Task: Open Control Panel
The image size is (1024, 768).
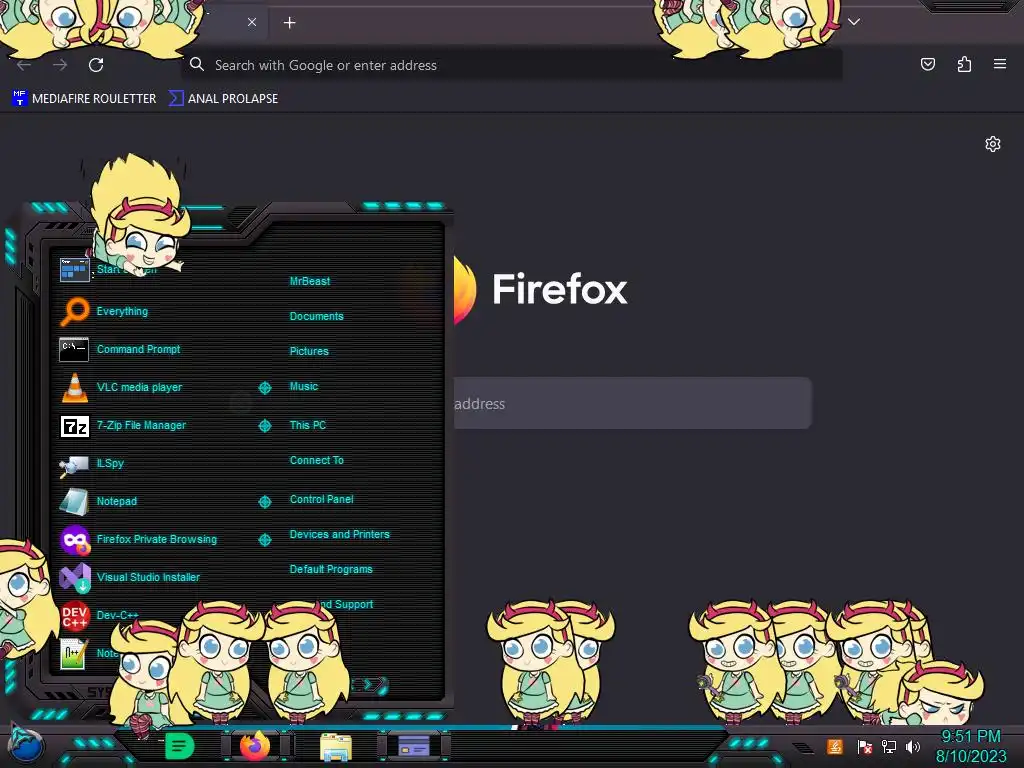Action: 321,499
